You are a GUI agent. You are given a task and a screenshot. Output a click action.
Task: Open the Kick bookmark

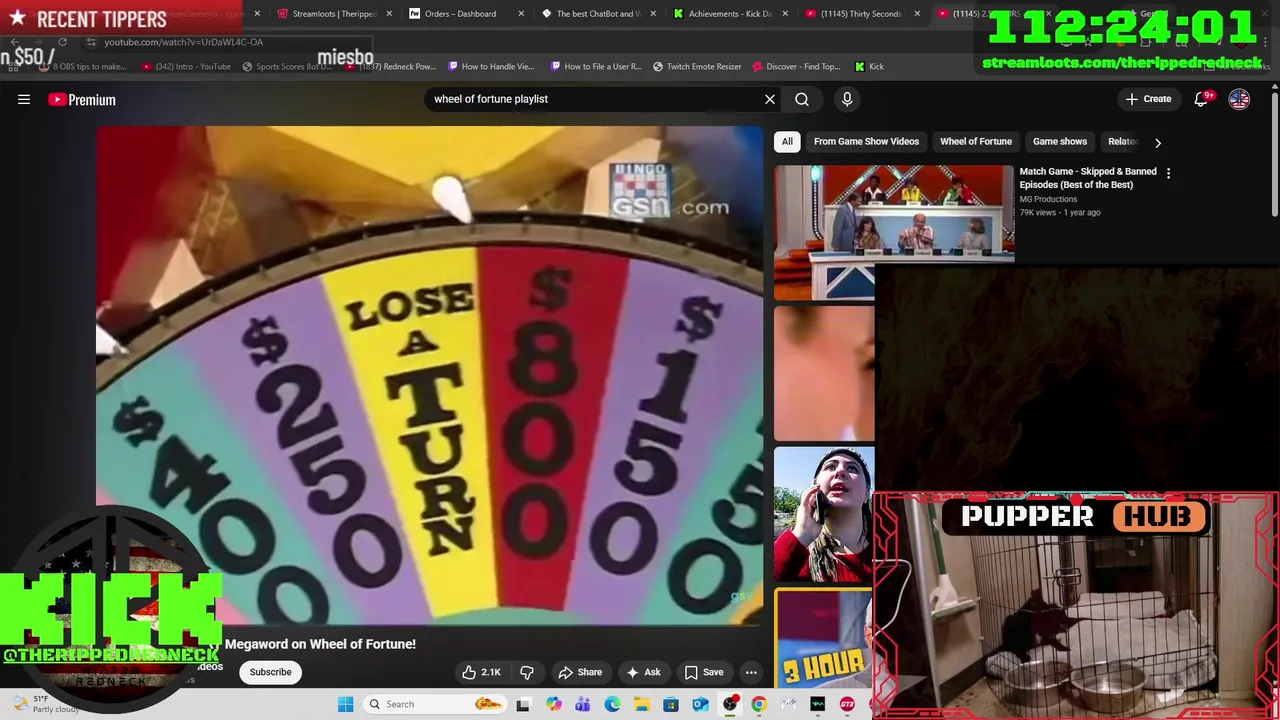[x=869, y=66]
